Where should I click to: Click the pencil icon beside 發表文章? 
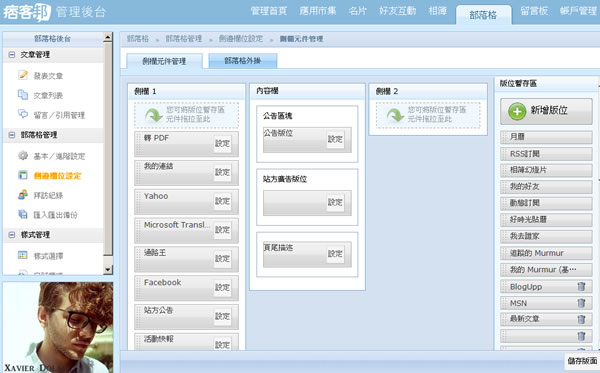click(x=23, y=75)
